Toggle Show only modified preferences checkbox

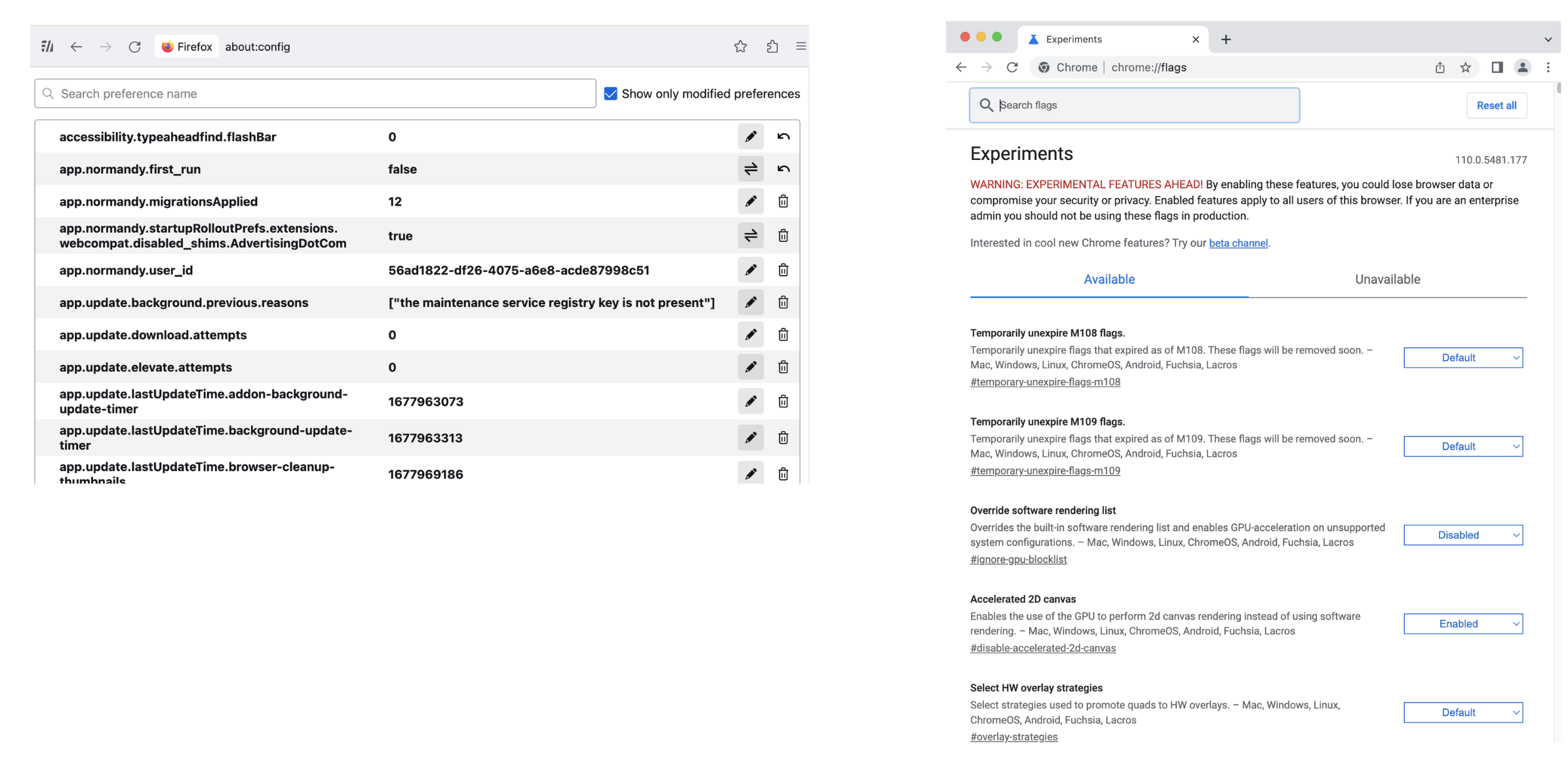point(610,94)
